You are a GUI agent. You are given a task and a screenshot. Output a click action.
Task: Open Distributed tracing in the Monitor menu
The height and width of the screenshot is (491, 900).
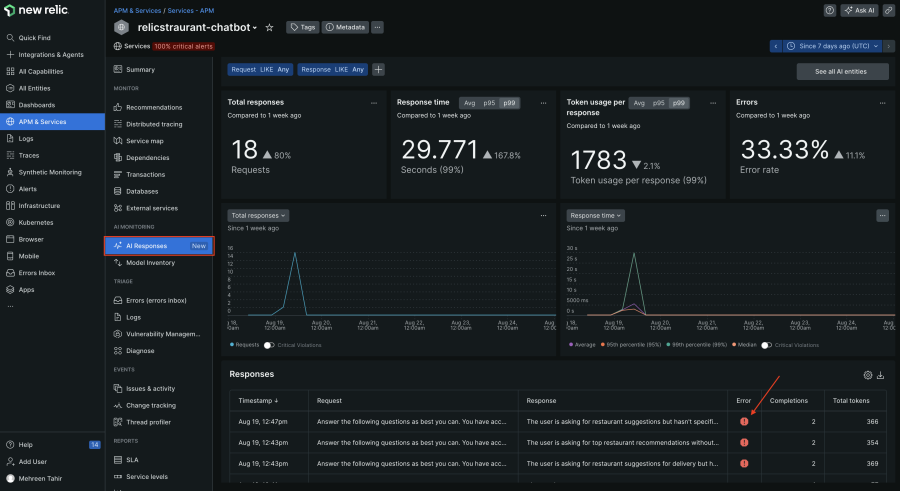[154, 124]
